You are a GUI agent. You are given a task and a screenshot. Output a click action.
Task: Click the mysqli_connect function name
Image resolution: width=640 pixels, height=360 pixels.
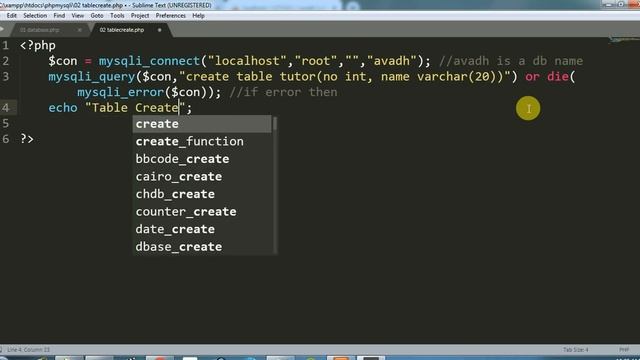pyautogui.click(x=149, y=61)
